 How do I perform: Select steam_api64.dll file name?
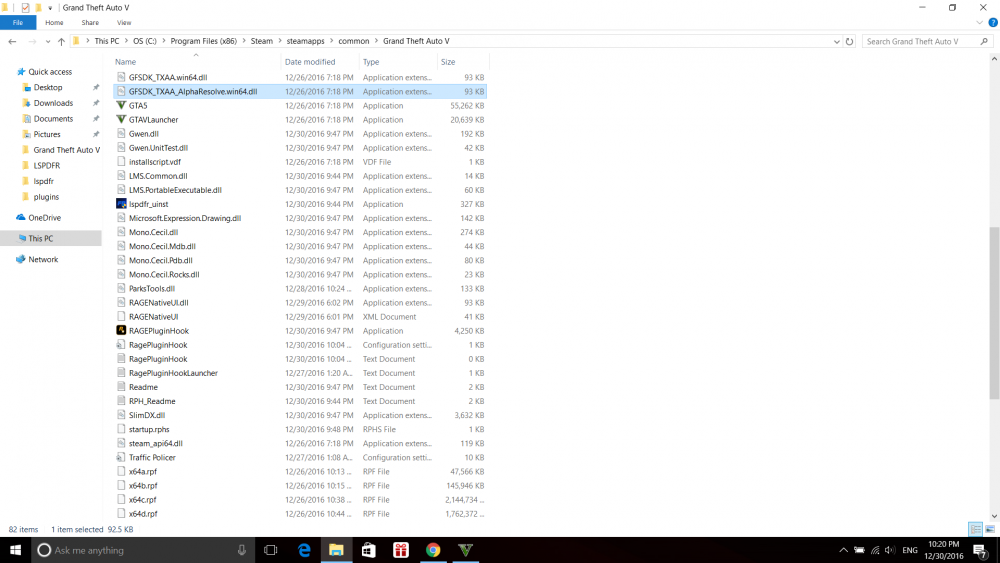pyautogui.click(x=156, y=443)
